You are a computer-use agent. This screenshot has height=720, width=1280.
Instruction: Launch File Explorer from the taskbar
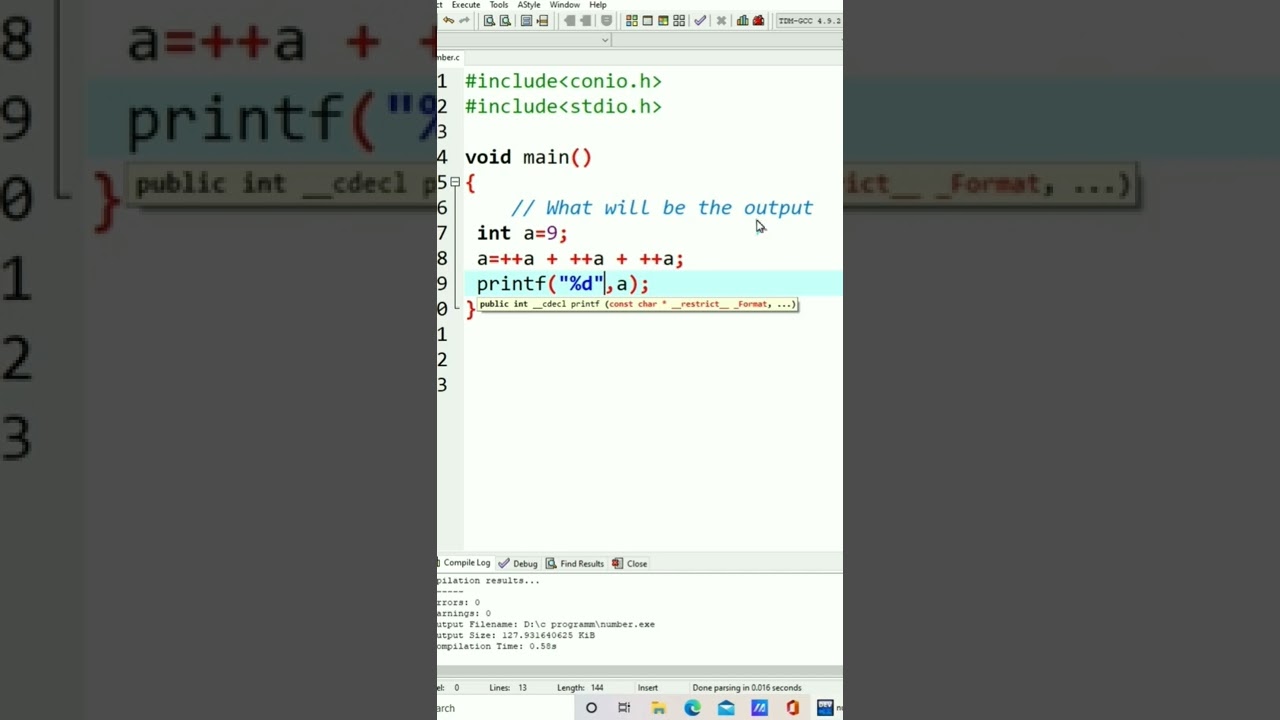click(658, 708)
